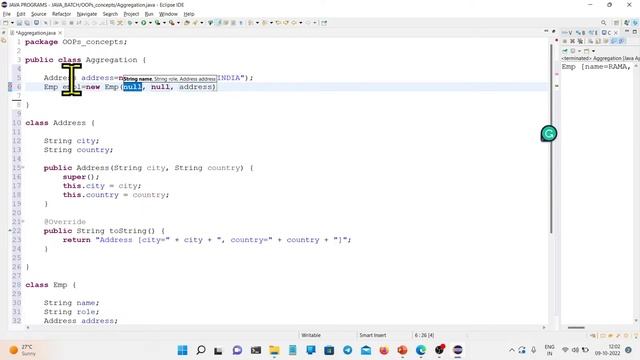
Task: Open the Display Selected Console dropdown
Action: pyautogui.click(x=580, y=51)
